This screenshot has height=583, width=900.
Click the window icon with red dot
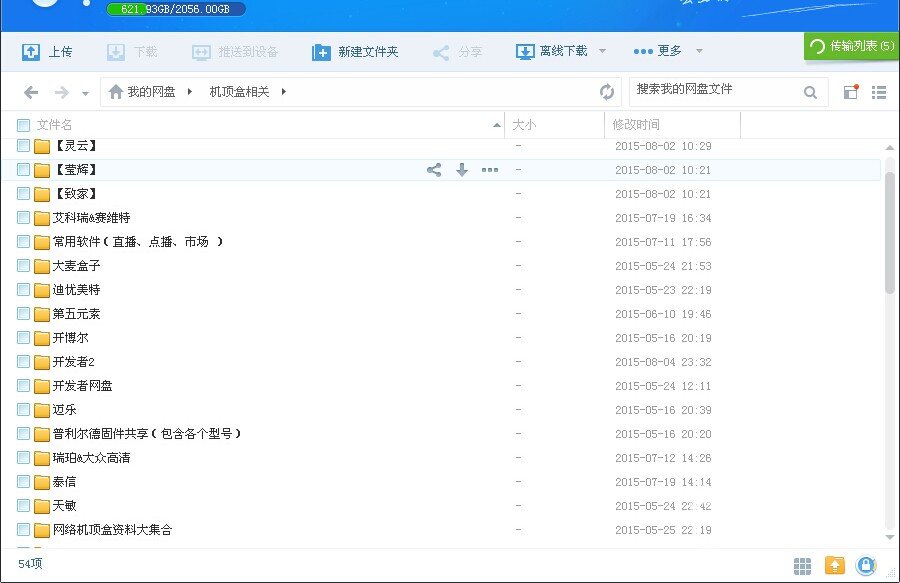click(851, 92)
